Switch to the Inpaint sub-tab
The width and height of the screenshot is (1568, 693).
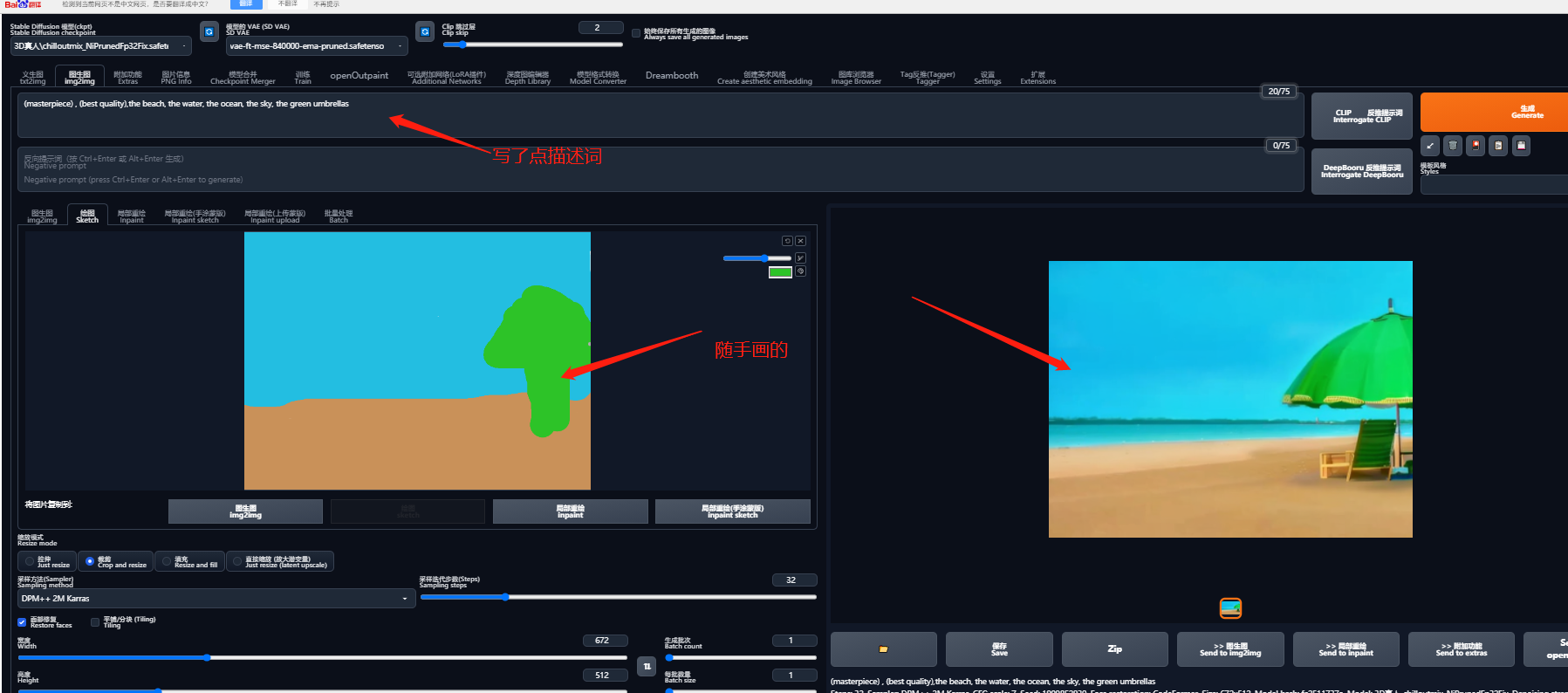pos(131,216)
